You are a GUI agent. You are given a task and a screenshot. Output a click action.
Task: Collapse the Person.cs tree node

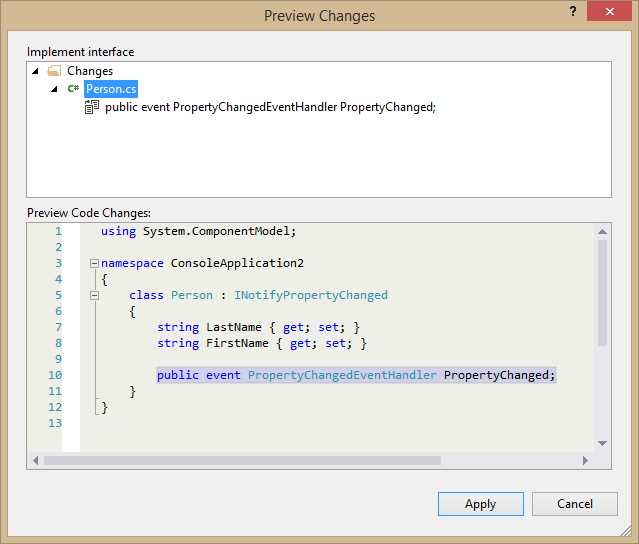pyautogui.click(x=54, y=89)
